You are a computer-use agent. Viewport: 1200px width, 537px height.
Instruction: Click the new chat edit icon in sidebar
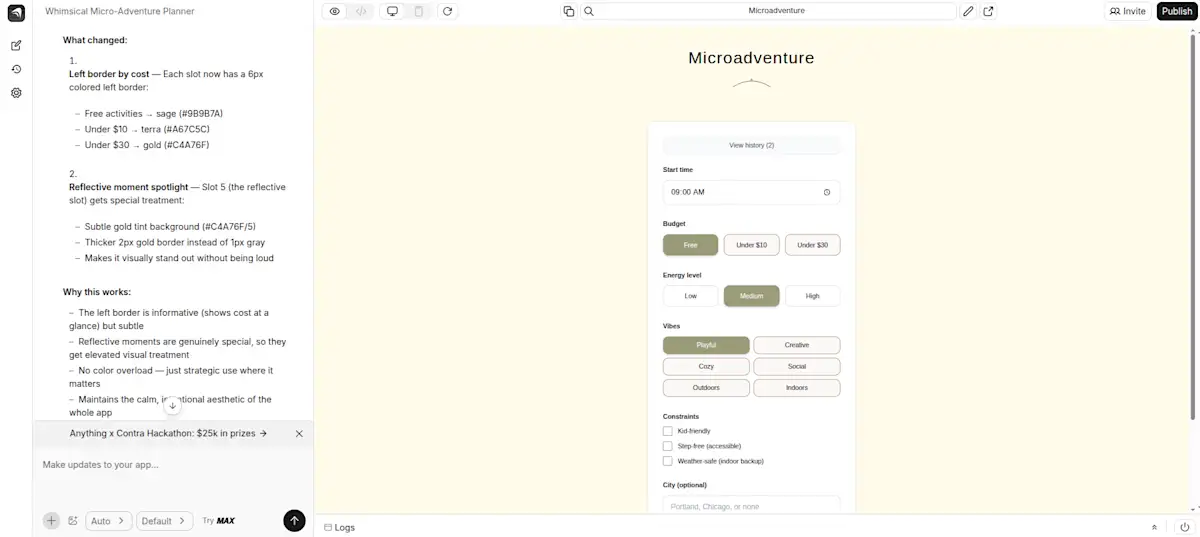click(x=16, y=46)
